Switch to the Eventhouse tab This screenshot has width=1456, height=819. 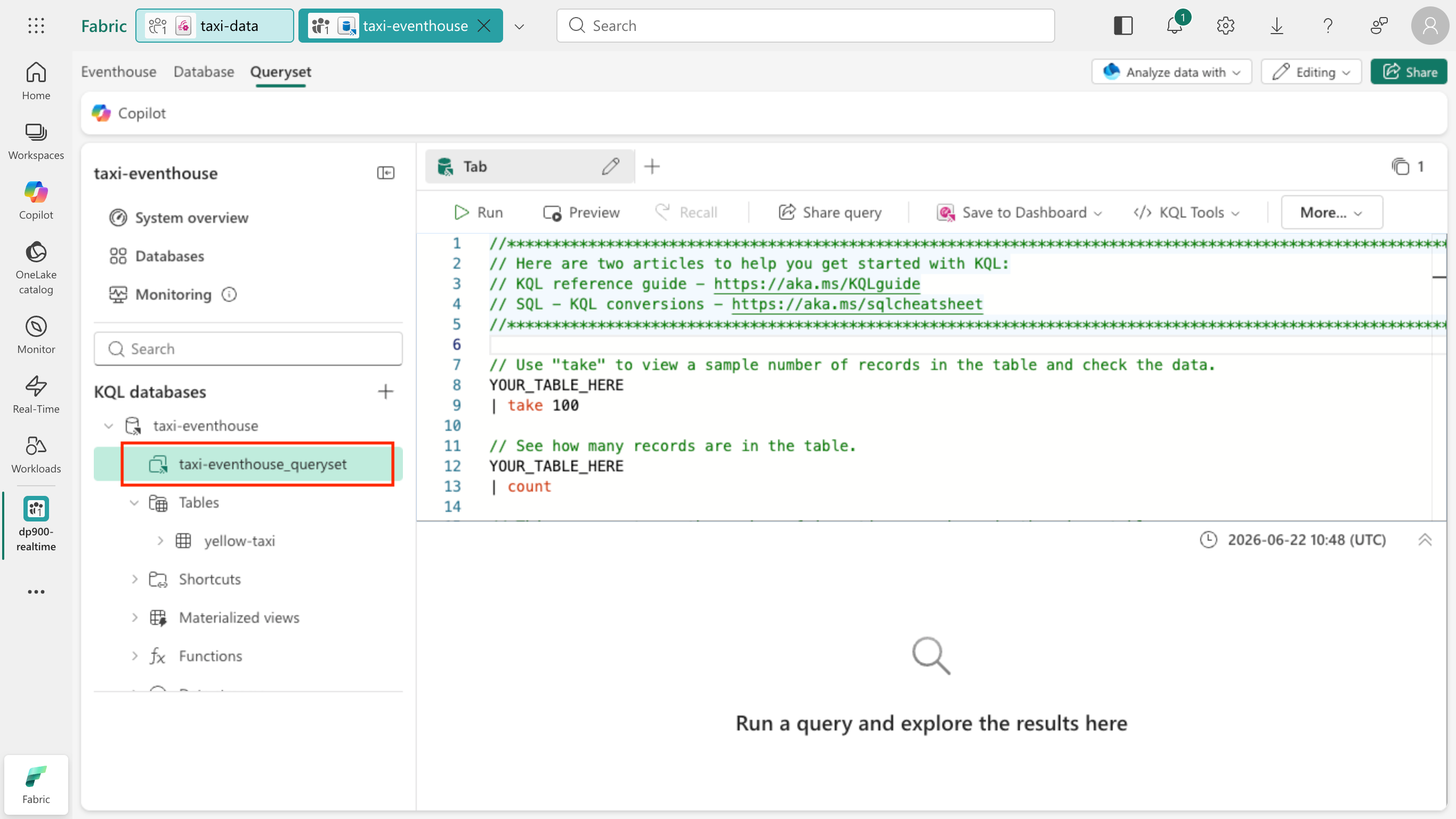(x=119, y=72)
